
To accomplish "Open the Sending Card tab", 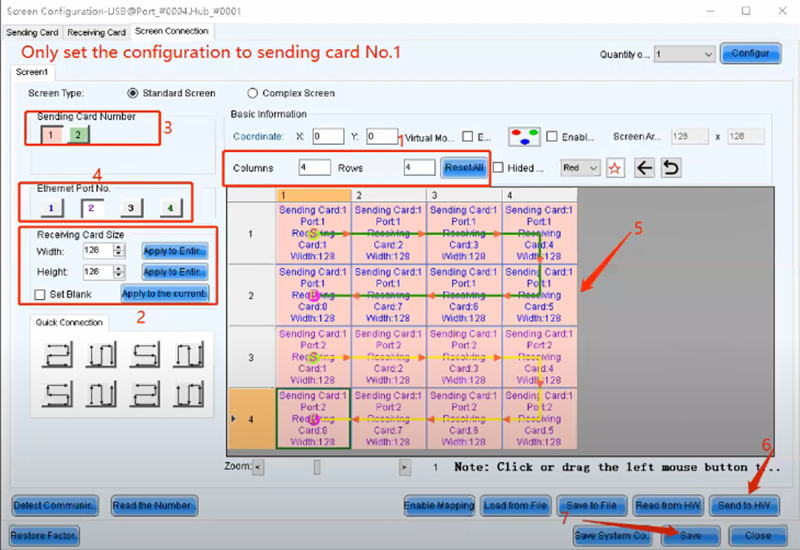I will coord(32,32).
